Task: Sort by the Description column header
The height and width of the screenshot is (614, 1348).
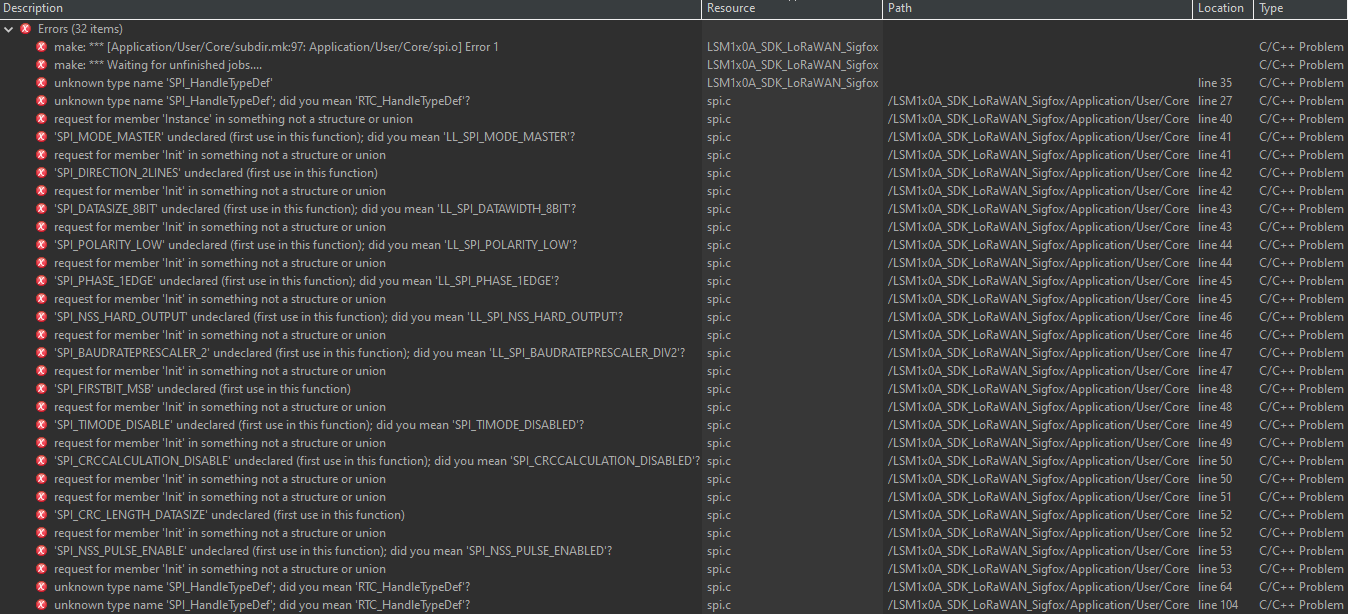Action: (33, 8)
